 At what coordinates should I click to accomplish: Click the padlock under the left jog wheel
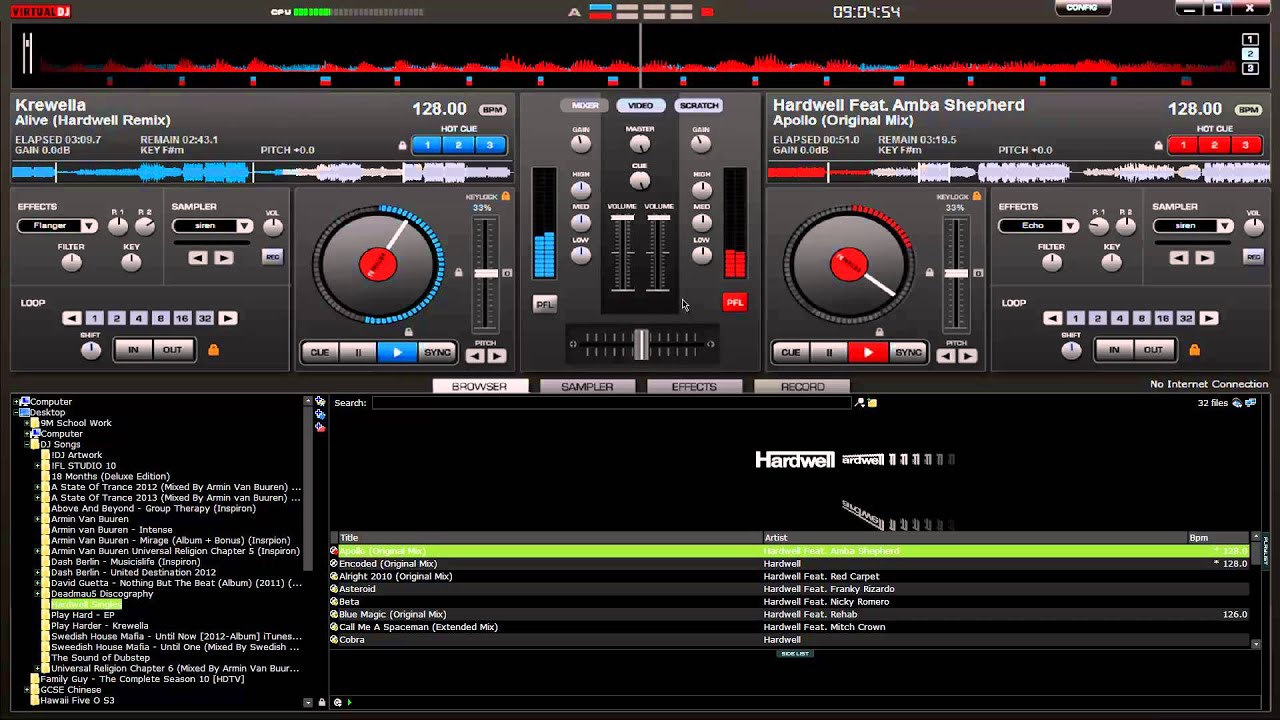coord(408,332)
